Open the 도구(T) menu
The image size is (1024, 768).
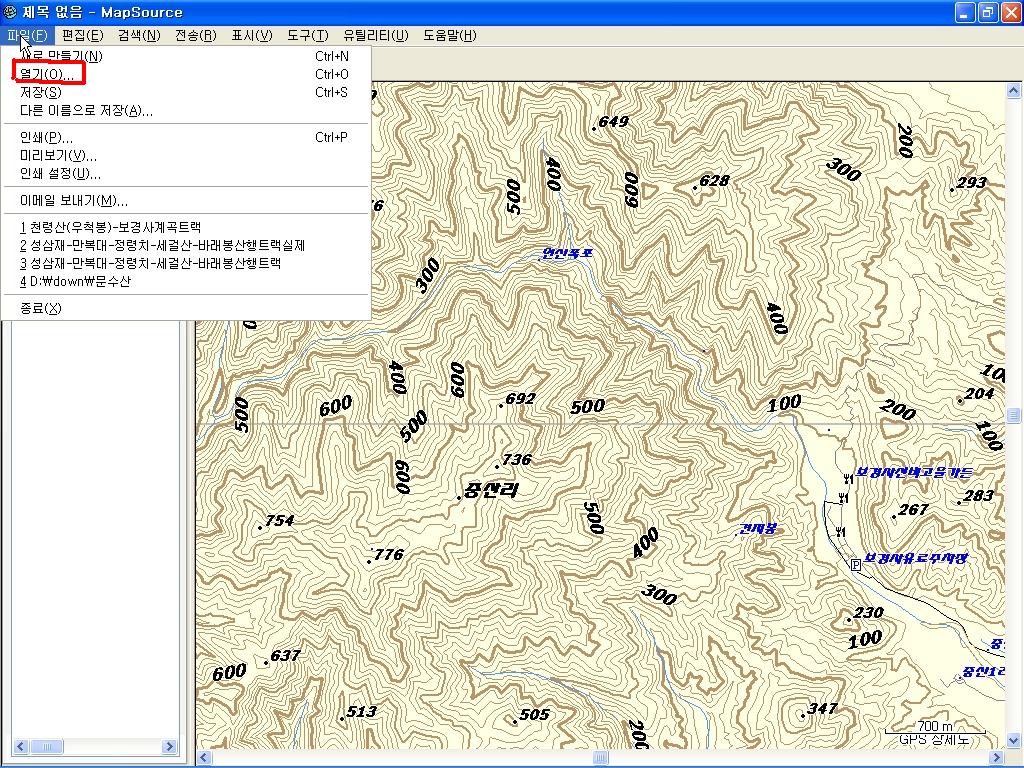point(308,35)
